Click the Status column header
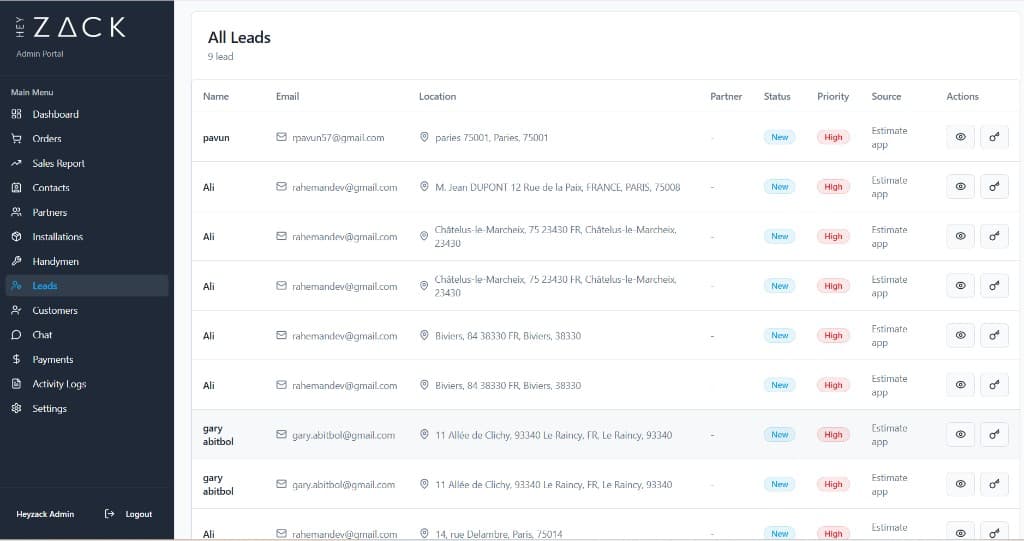The width and height of the screenshot is (1024, 541). pyautogui.click(x=777, y=96)
